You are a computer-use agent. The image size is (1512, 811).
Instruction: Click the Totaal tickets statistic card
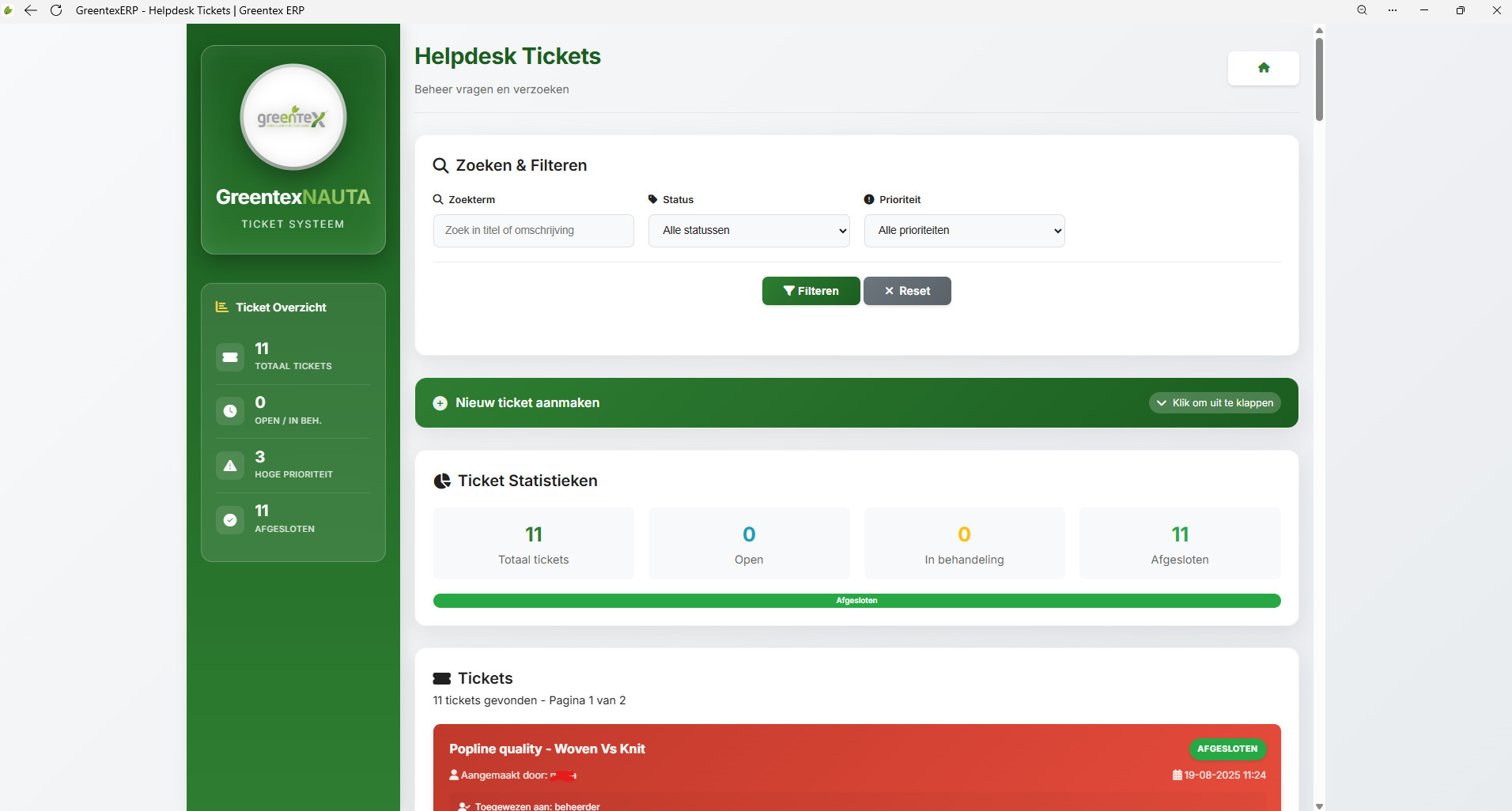[534, 544]
